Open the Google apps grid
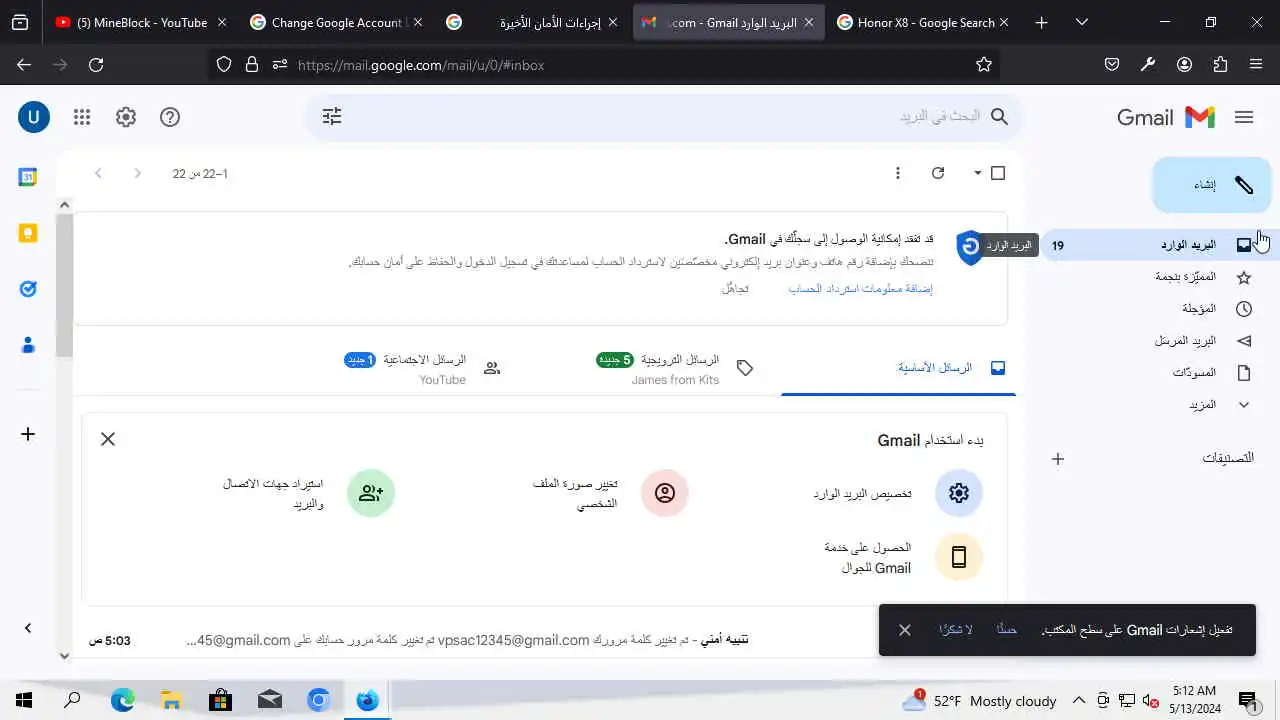This screenshot has width=1280, height=720. pos(82,117)
